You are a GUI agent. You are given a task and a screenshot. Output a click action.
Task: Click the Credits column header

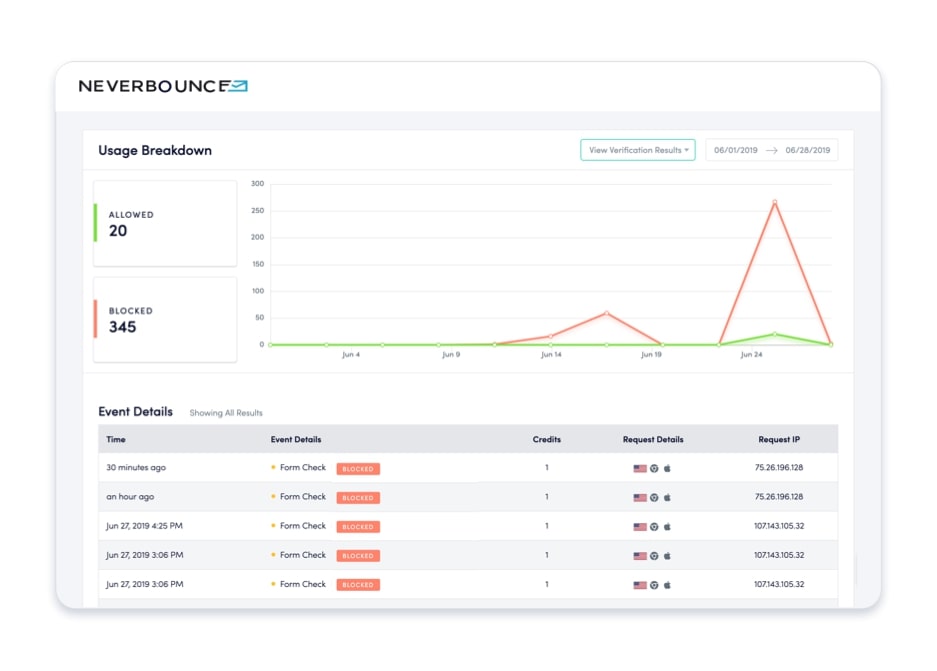546,439
